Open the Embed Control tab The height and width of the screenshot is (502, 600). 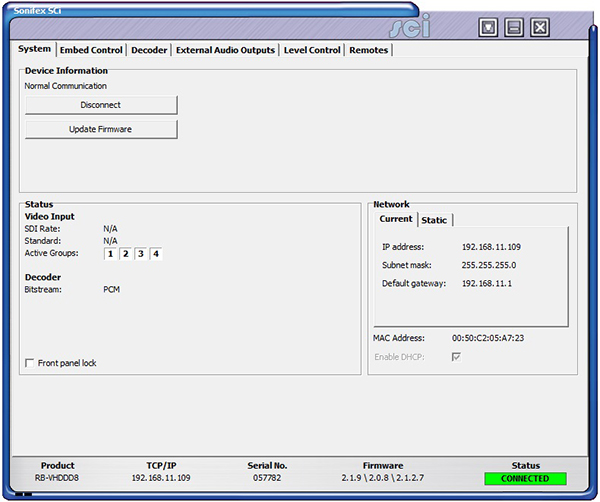91,50
